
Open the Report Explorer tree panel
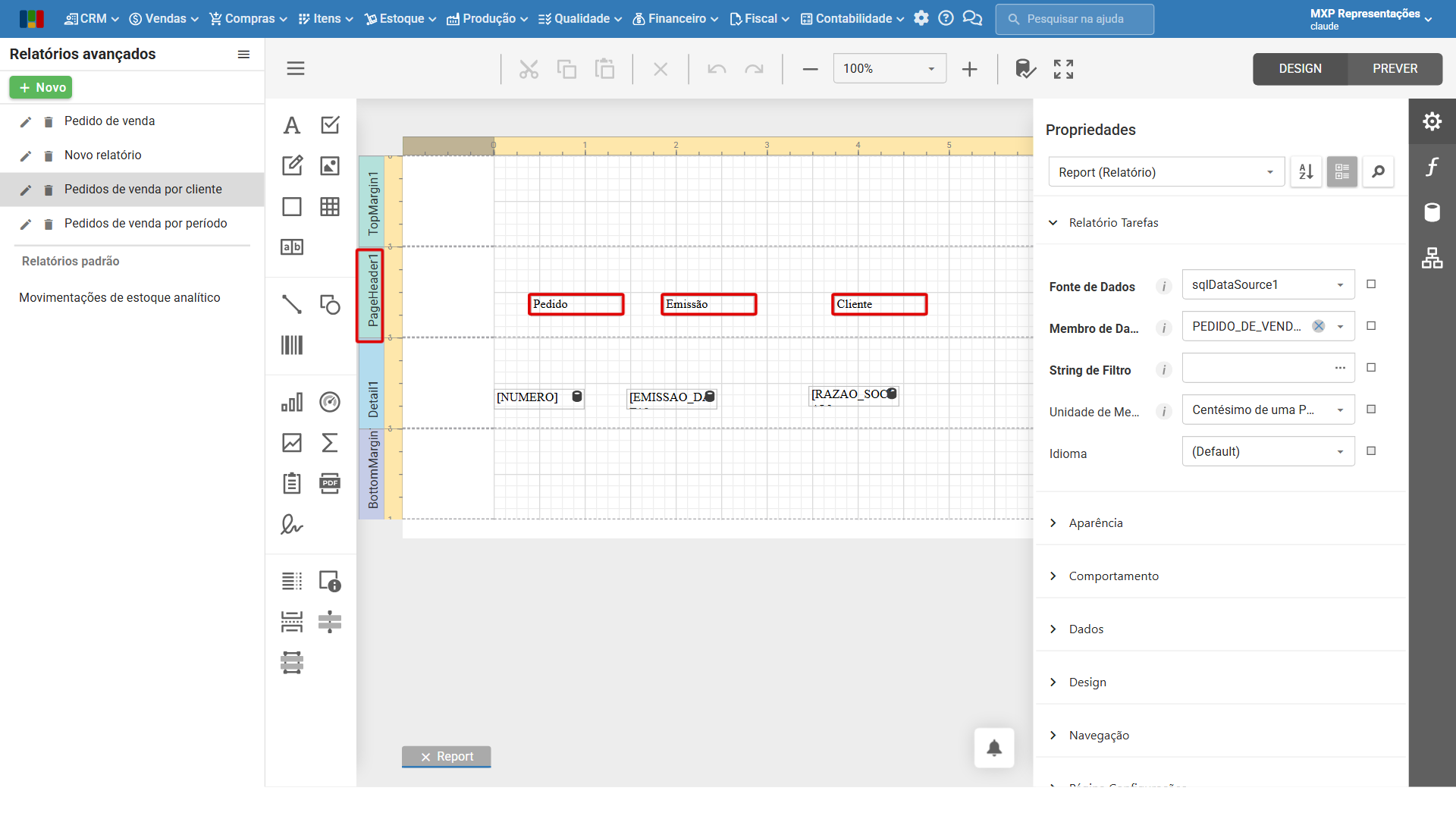point(1432,259)
